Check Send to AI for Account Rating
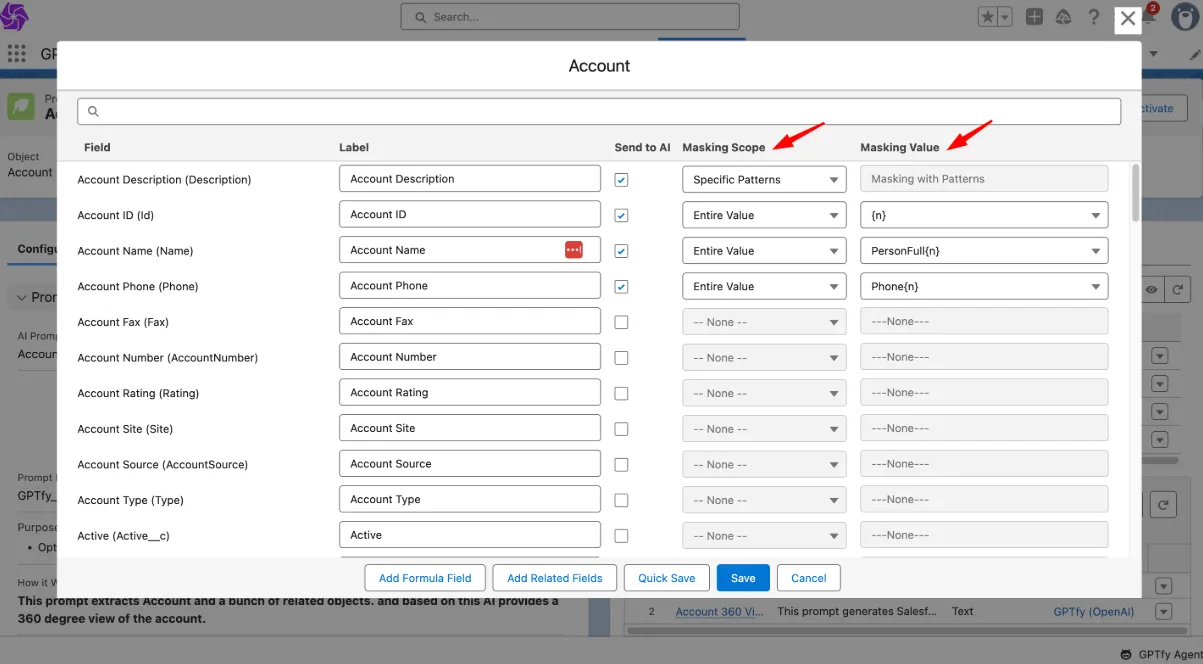The image size is (1203, 664). 621,392
